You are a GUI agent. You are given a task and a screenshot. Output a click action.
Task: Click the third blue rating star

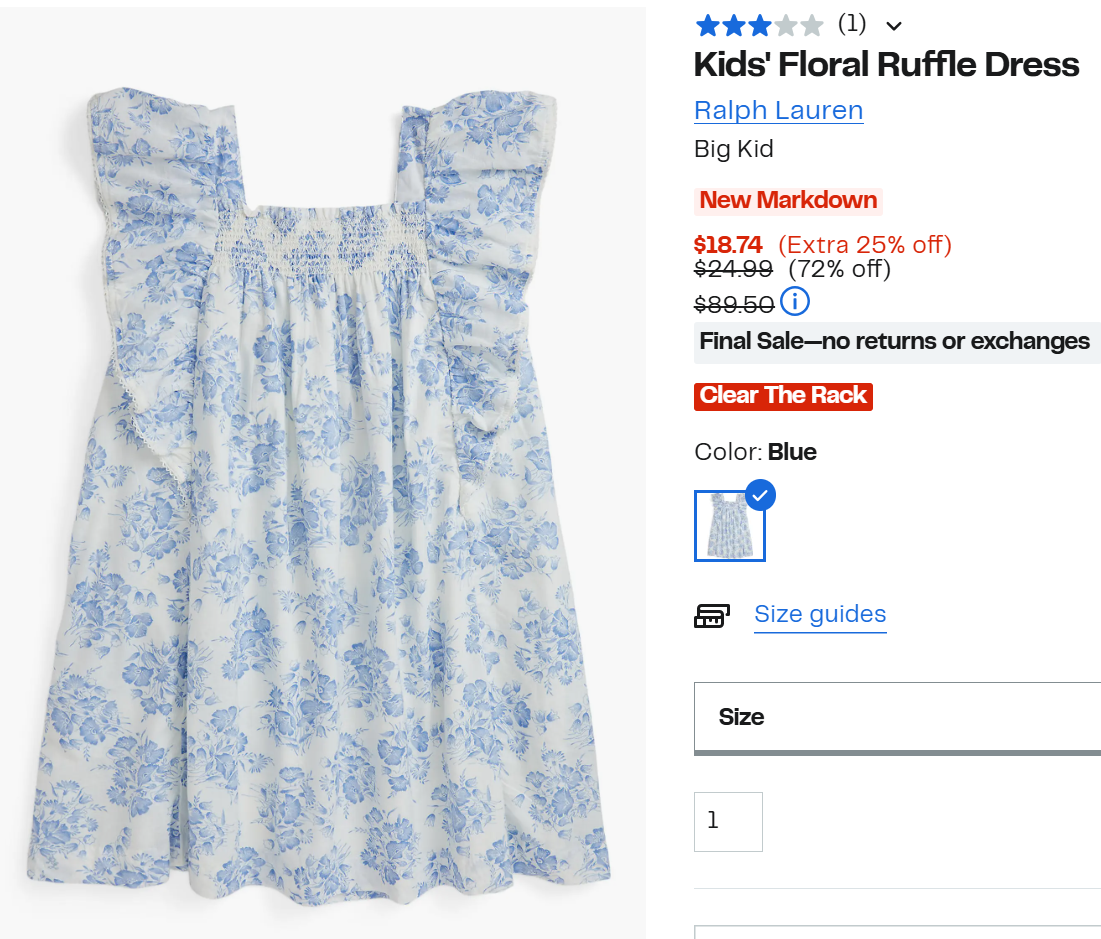click(x=759, y=26)
